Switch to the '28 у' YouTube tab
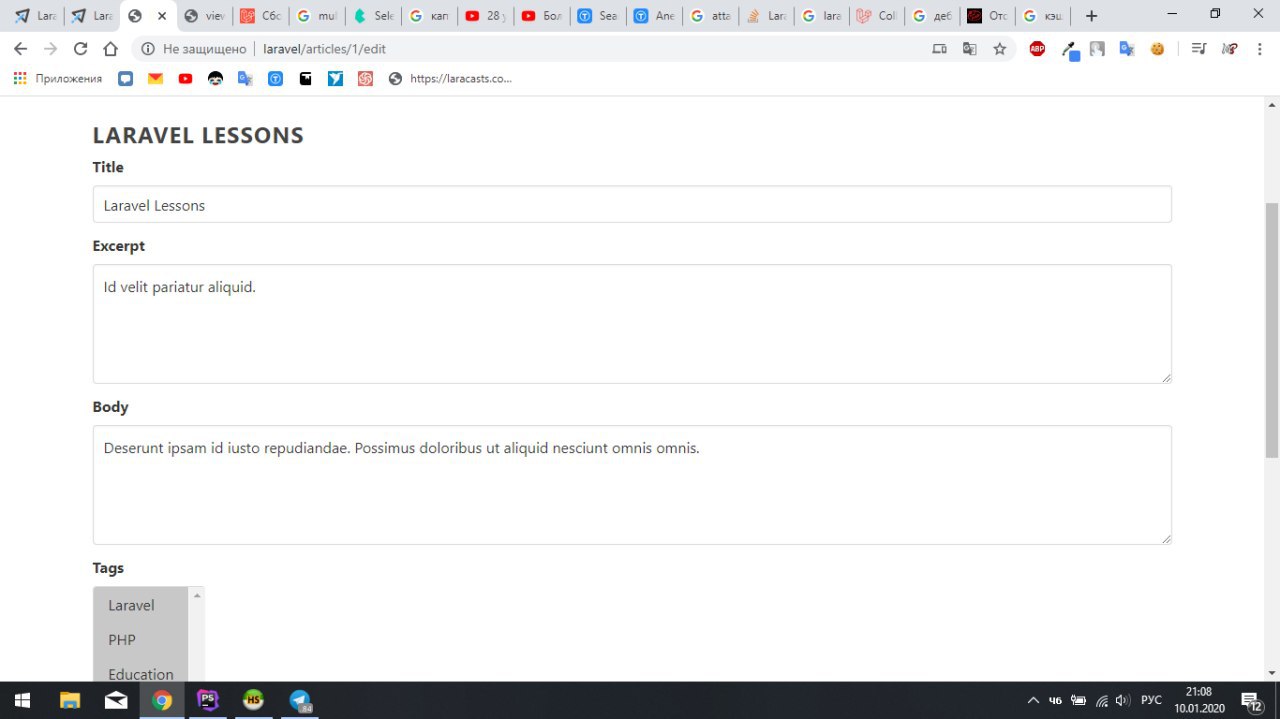 (x=485, y=16)
